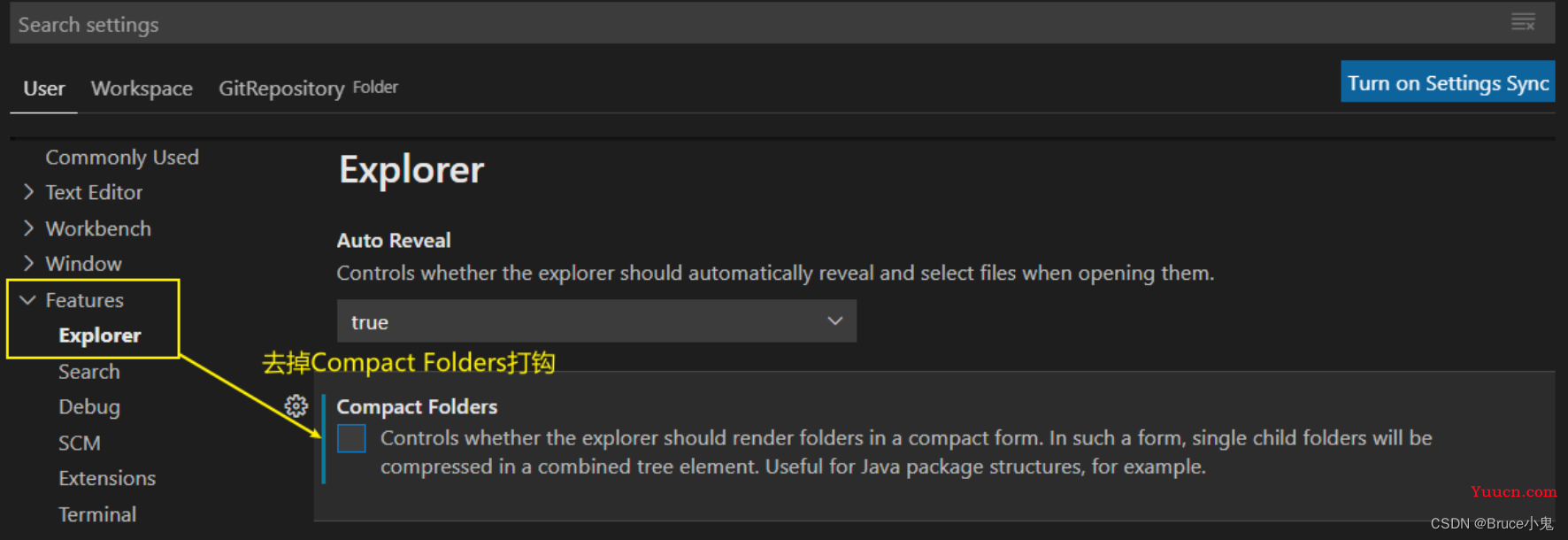The width and height of the screenshot is (1568, 540).
Task: Expand the Window section chevron
Action: [28, 264]
